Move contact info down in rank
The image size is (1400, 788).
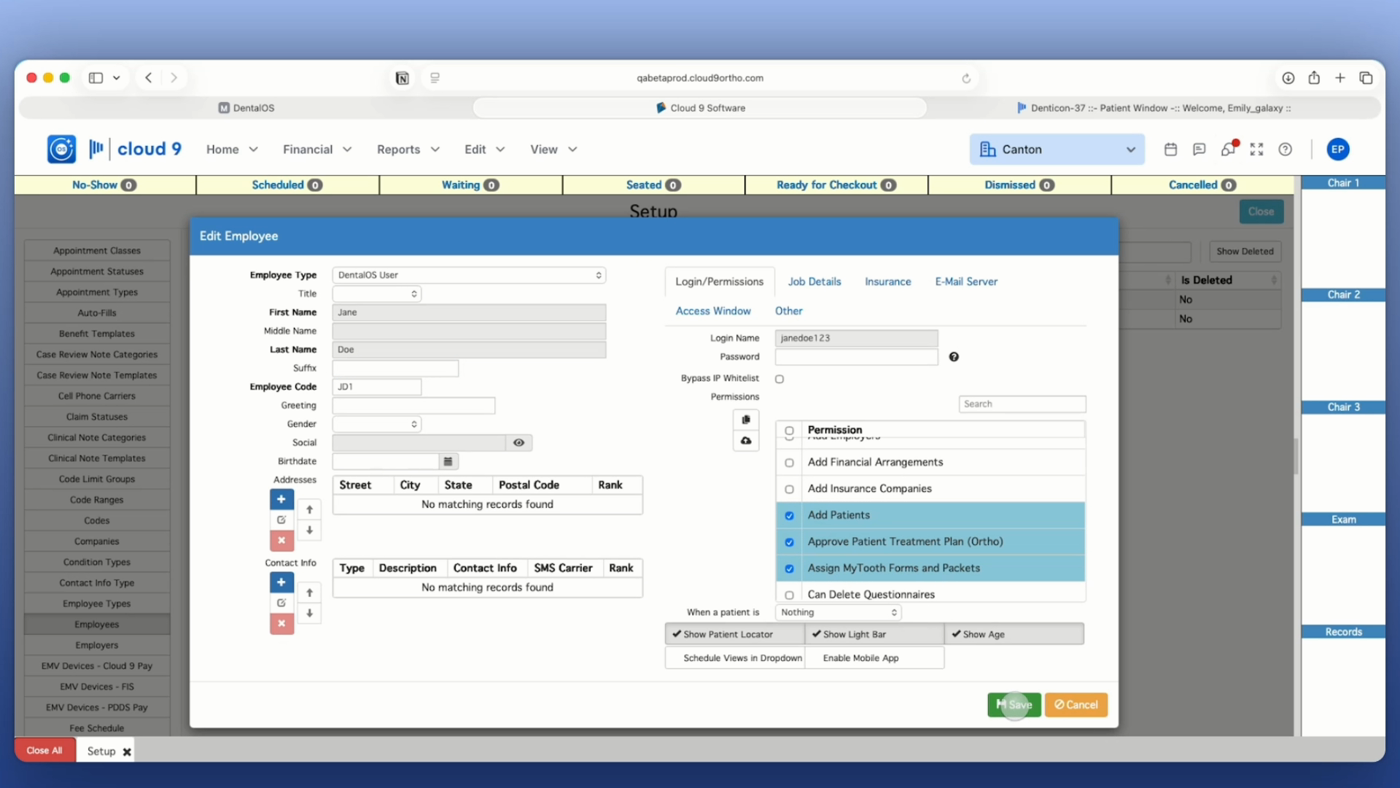[x=310, y=613]
